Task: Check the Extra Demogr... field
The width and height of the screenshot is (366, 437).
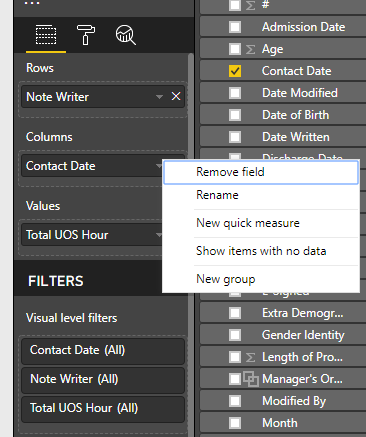Action: [235, 313]
